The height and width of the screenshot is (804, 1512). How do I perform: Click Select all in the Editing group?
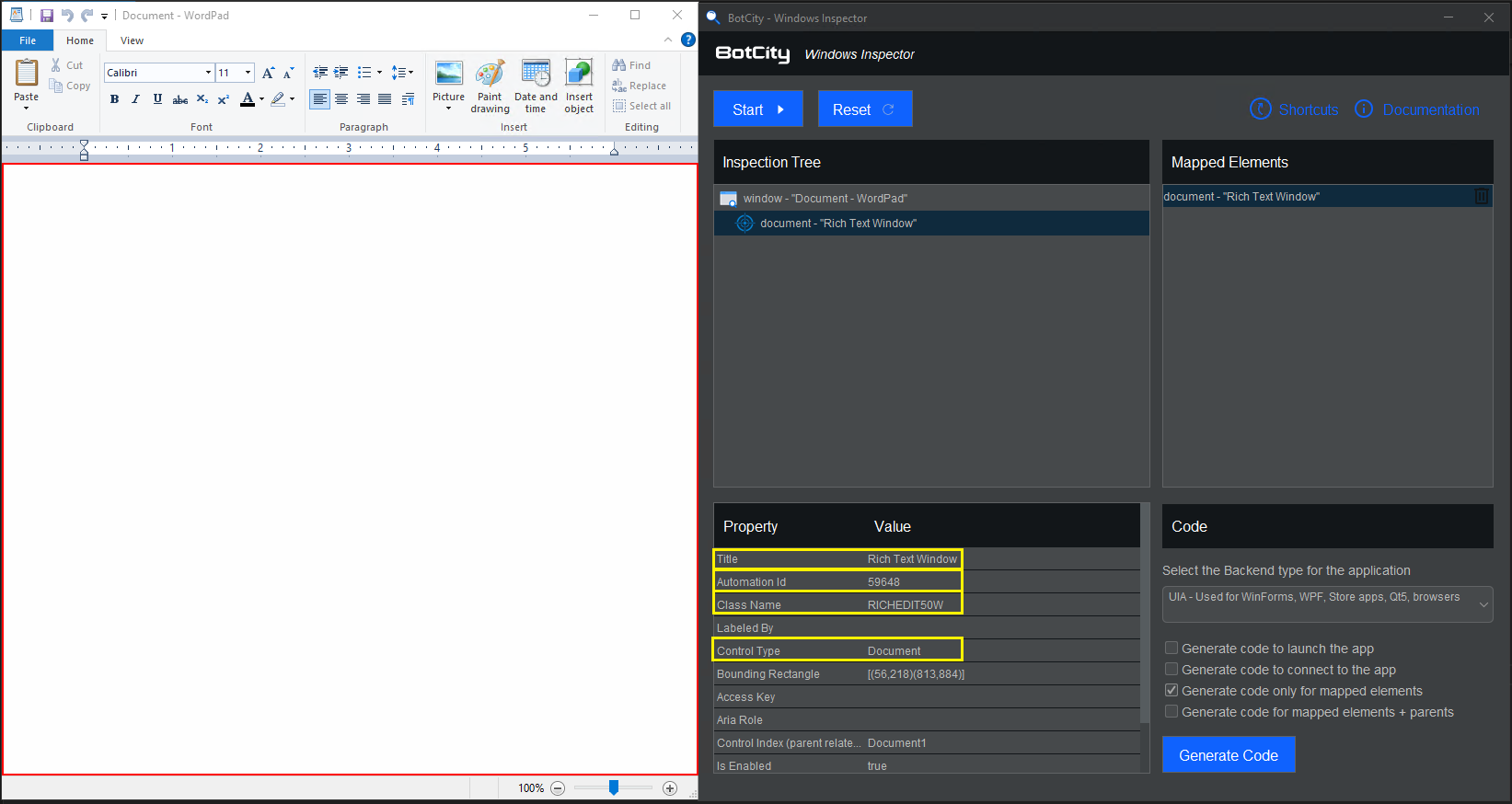click(x=642, y=106)
